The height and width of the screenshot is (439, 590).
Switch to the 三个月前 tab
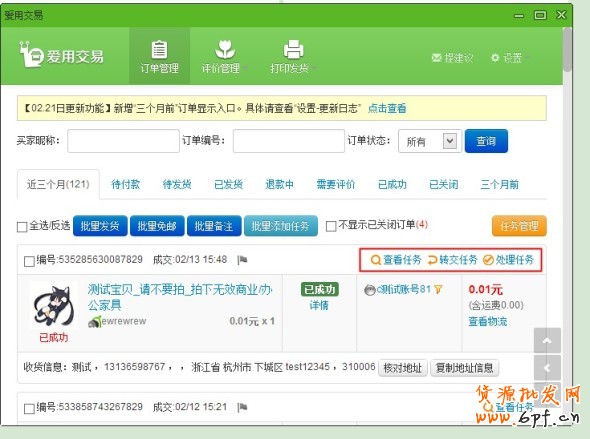tap(499, 184)
